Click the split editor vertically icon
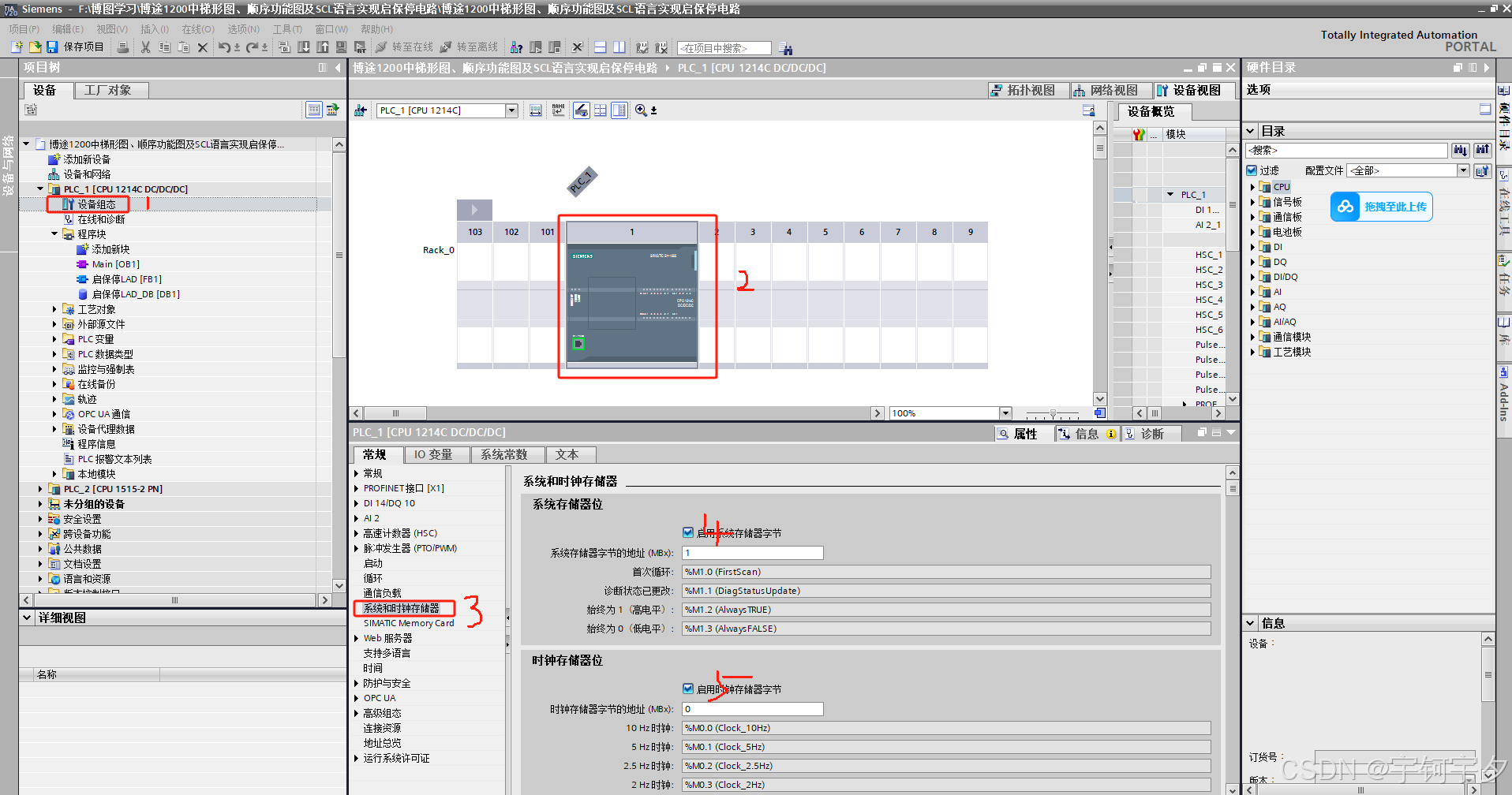The width and height of the screenshot is (1512, 795). pos(619,47)
